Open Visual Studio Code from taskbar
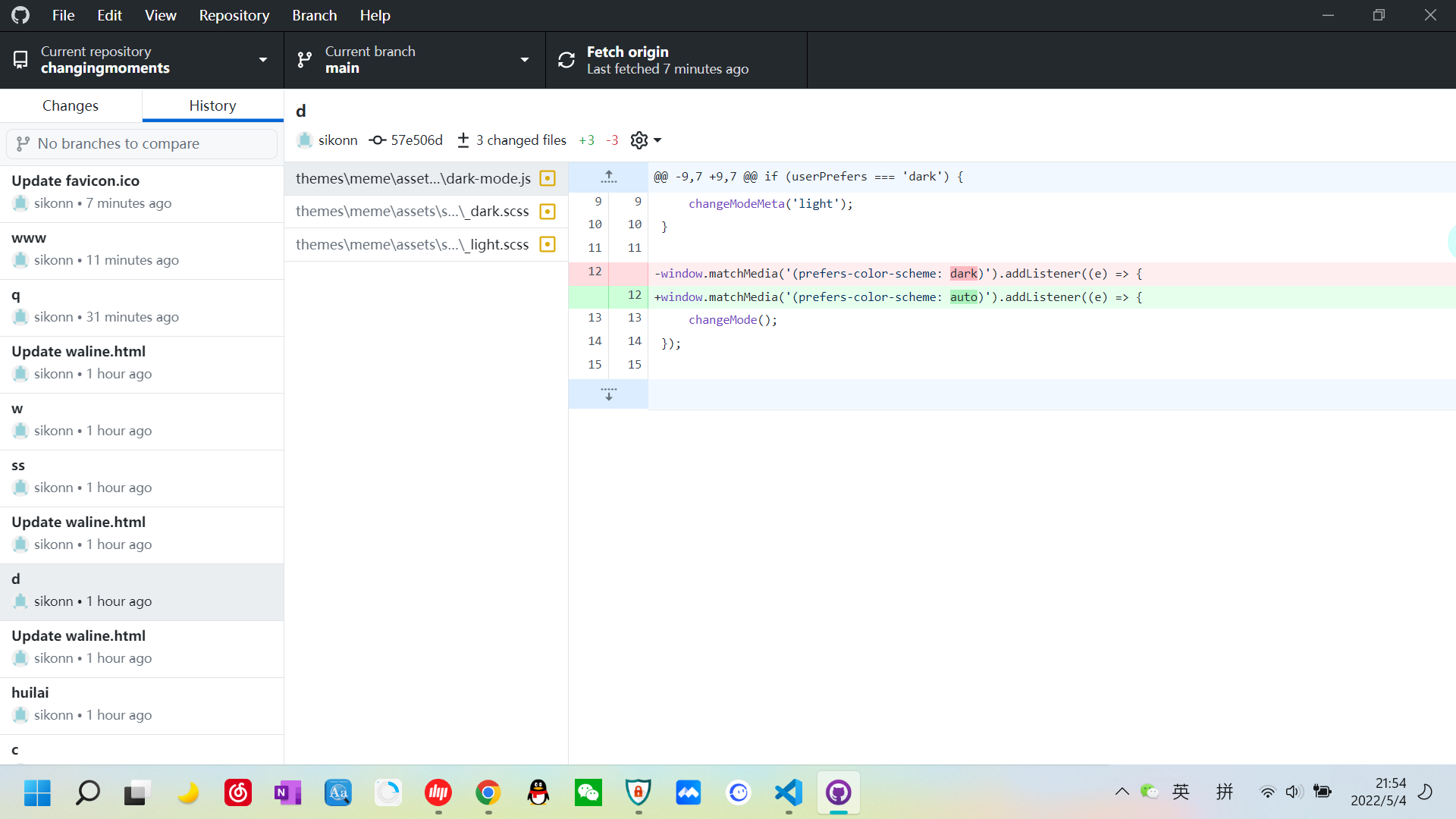The height and width of the screenshot is (819, 1456). (x=789, y=792)
